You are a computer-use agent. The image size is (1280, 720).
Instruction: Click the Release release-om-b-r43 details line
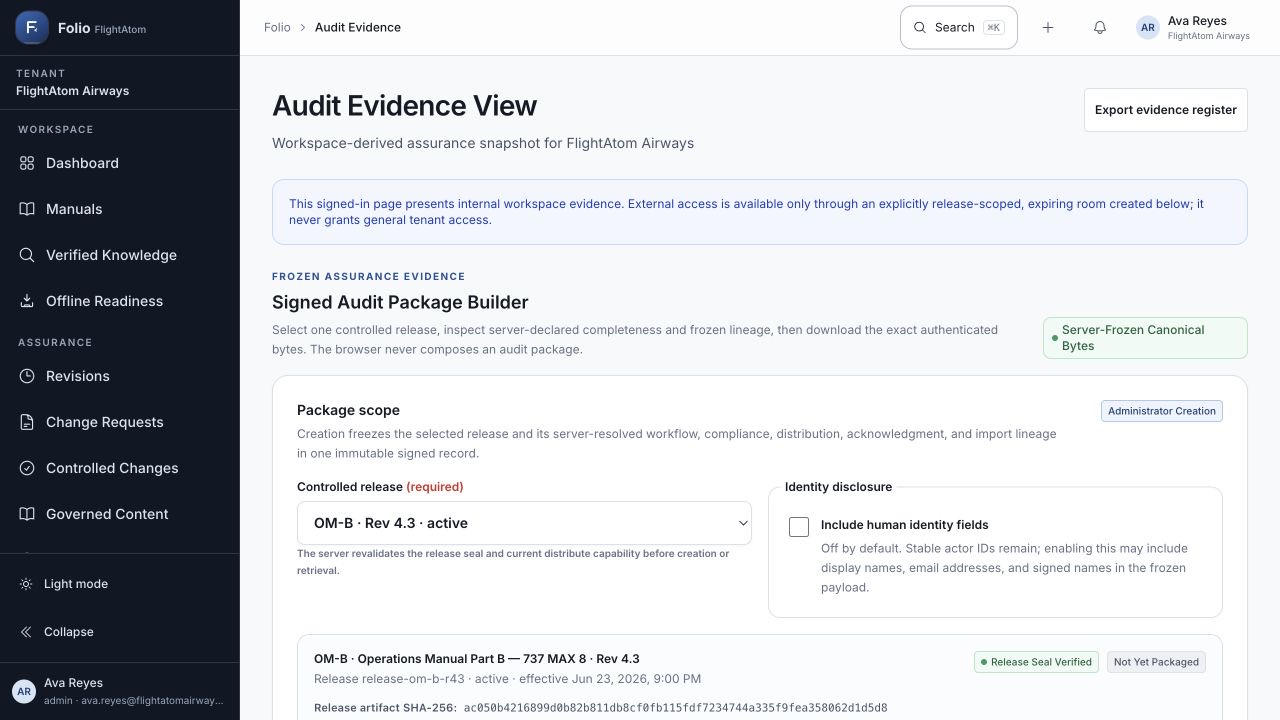(507, 679)
